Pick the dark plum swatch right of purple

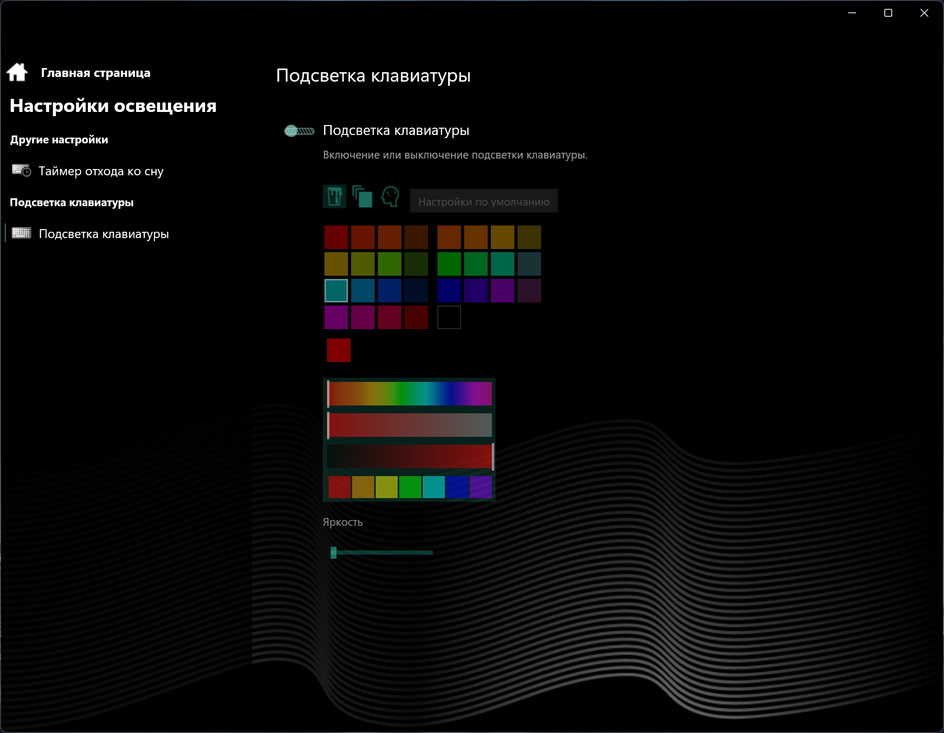[x=529, y=291]
